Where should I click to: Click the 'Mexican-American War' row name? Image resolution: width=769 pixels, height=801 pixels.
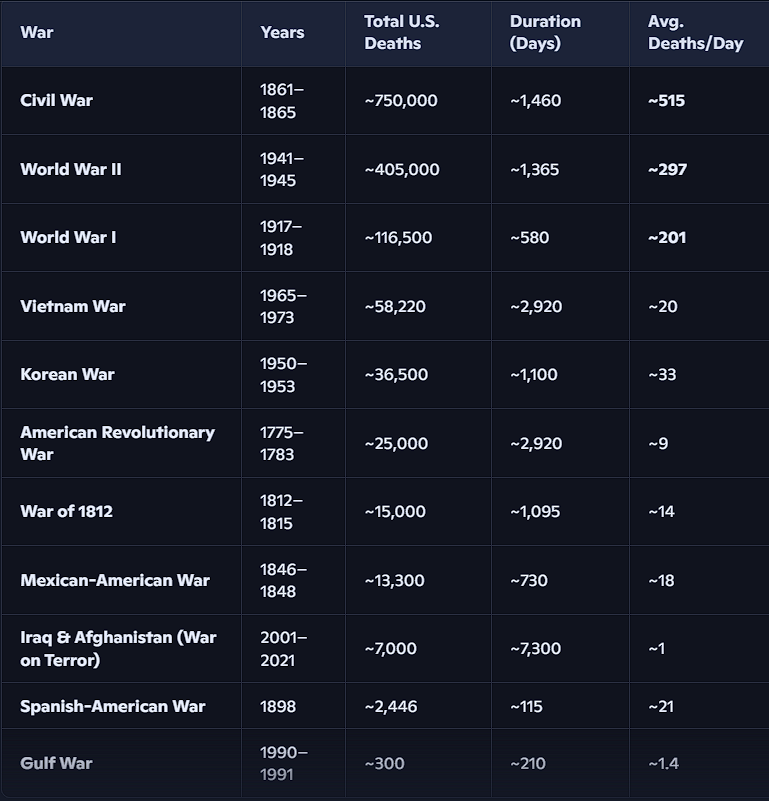(115, 580)
